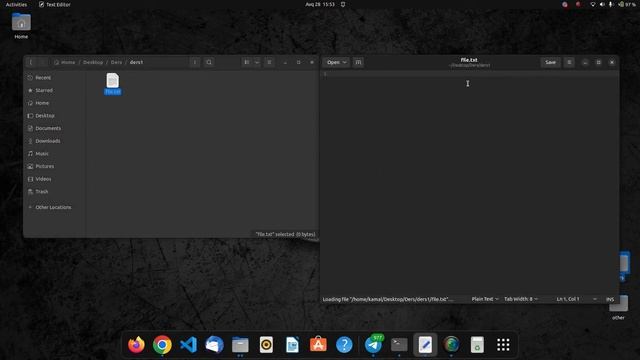Launch Thunderbird mail from the dock

(x=214, y=345)
